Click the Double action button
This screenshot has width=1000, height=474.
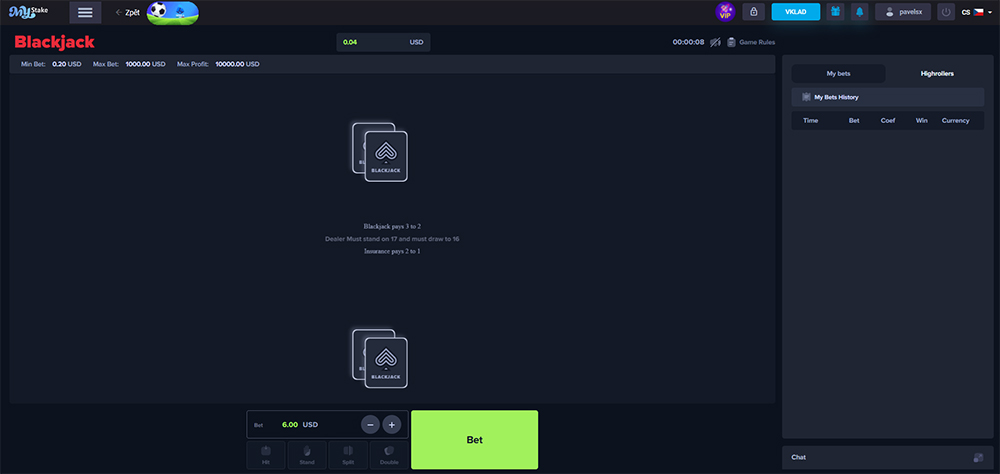click(x=389, y=455)
